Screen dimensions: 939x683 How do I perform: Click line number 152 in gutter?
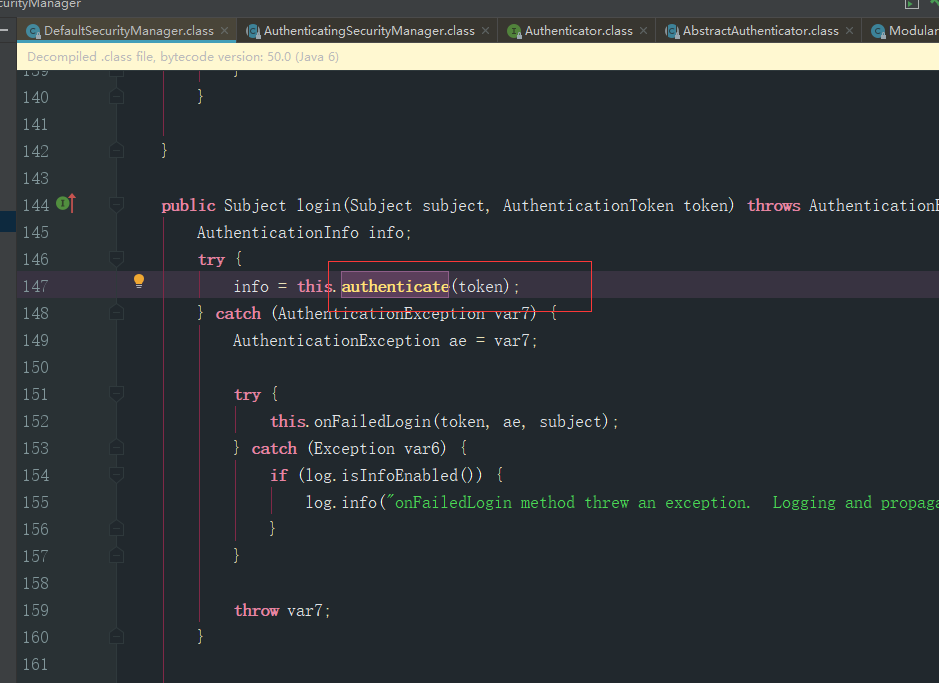click(x=35, y=421)
